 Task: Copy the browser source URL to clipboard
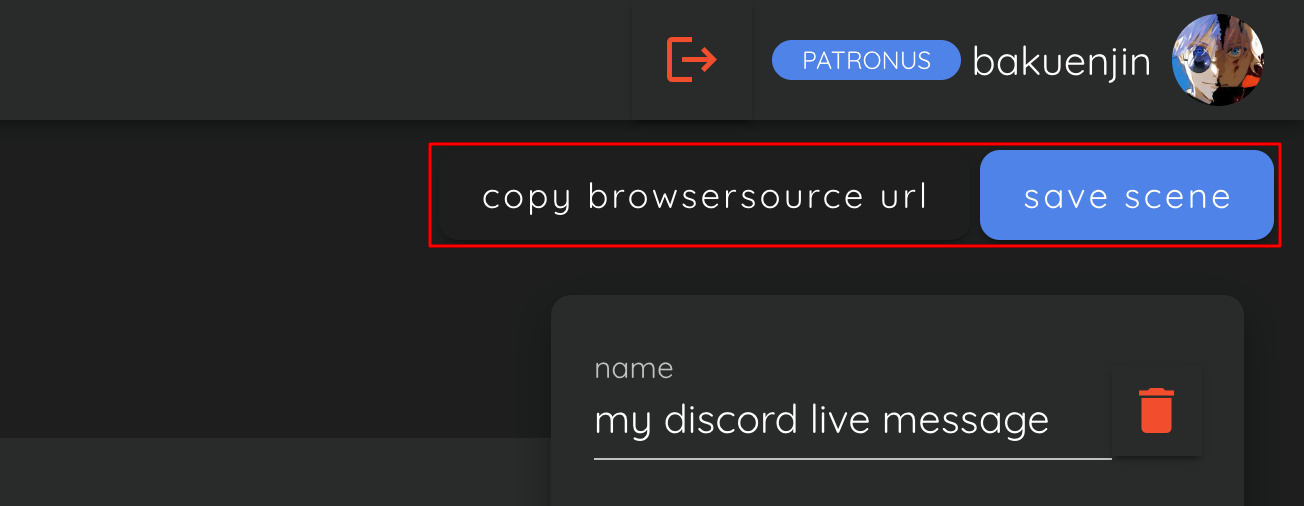705,195
